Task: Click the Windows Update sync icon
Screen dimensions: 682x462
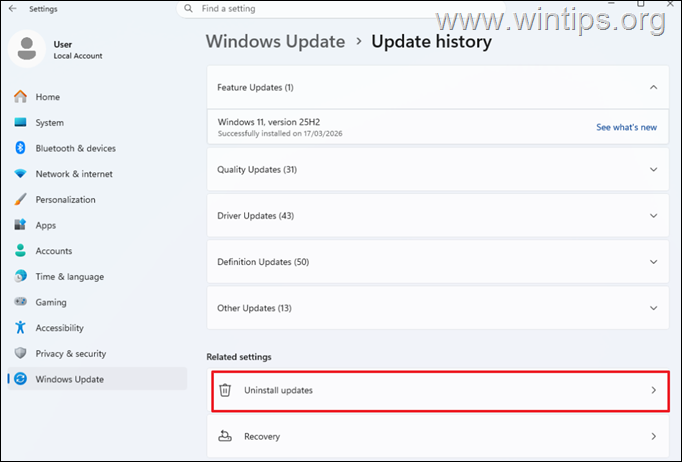Action: 20,379
